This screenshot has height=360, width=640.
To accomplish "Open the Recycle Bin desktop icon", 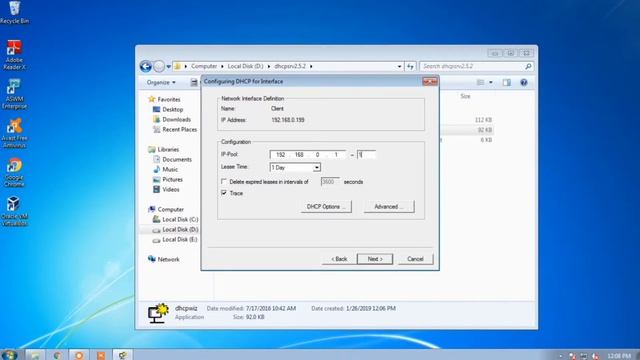I will click(14, 13).
